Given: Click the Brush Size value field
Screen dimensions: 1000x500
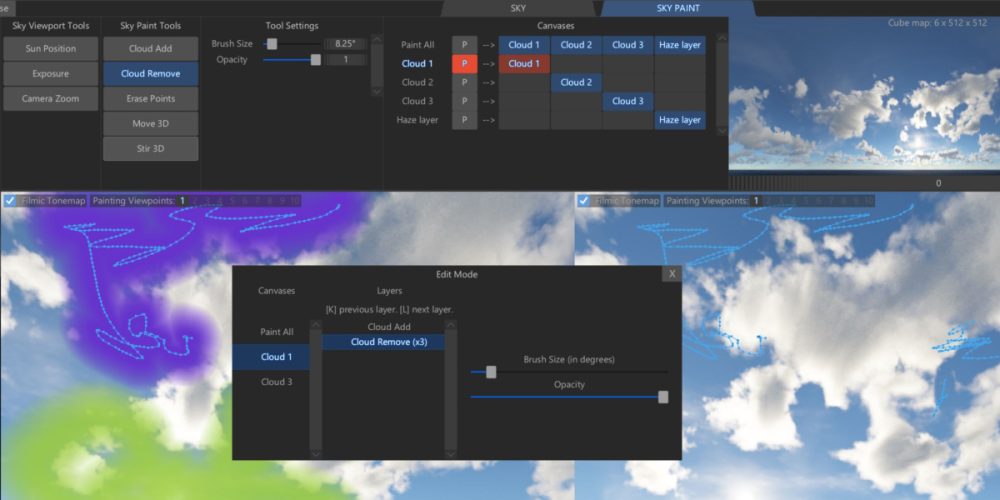Looking at the screenshot, I should (x=345, y=44).
